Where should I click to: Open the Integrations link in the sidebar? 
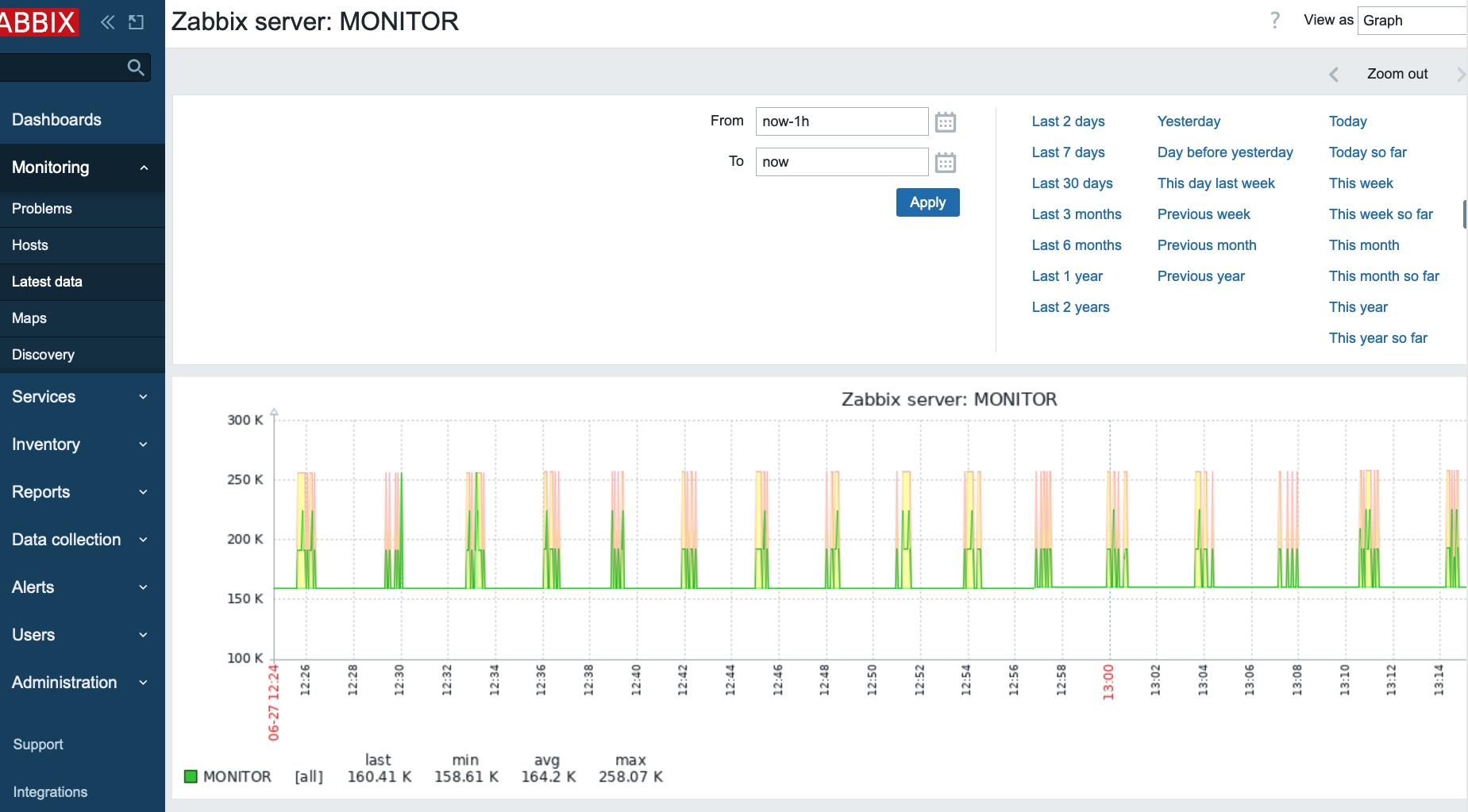(x=50, y=792)
